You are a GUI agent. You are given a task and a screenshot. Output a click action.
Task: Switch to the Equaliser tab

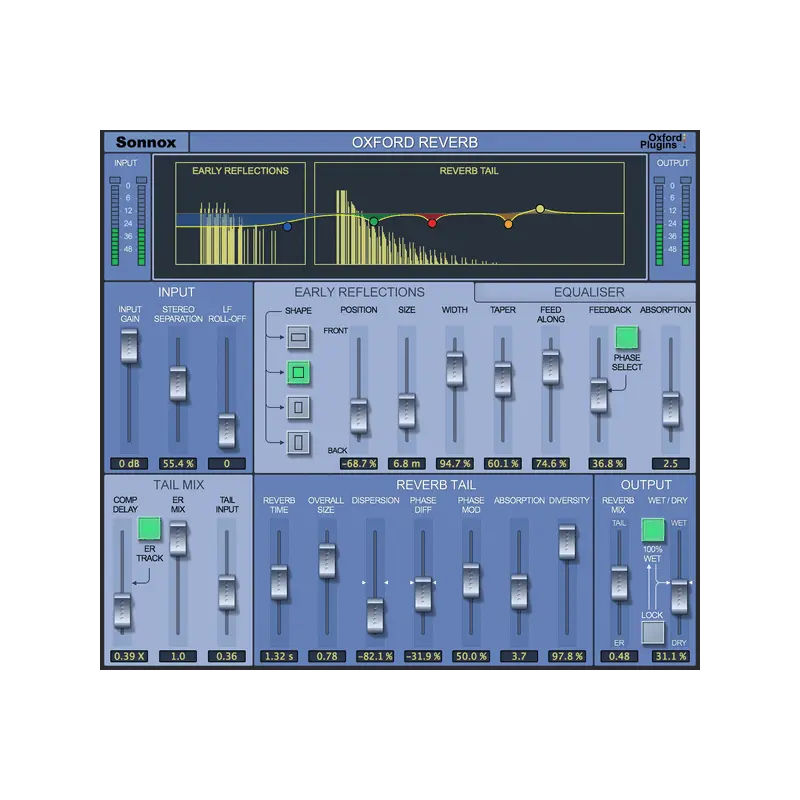click(x=585, y=292)
